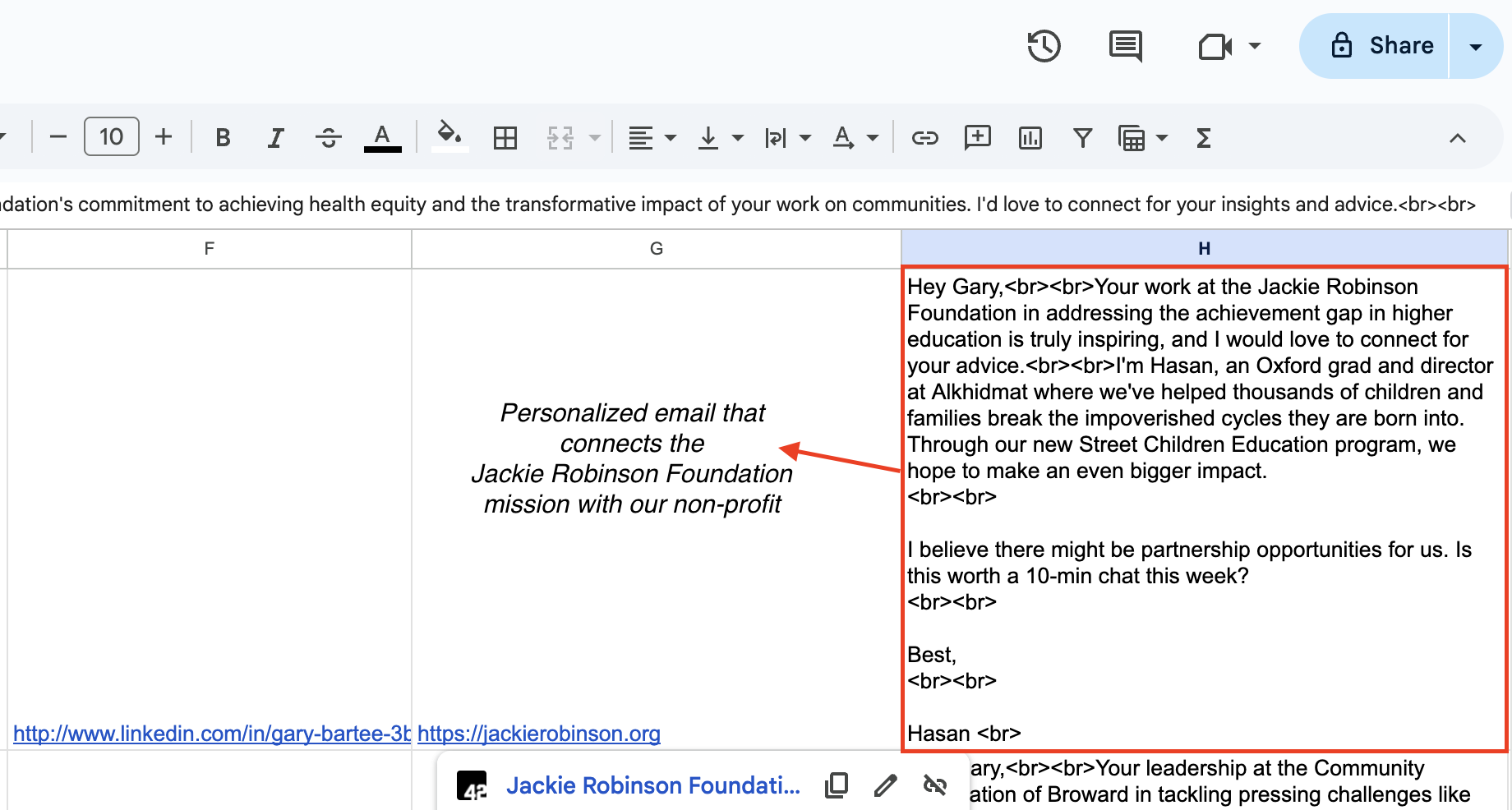Remove link icon in link preview
This screenshot has width=1512, height=810.
(x=934, y=785)
